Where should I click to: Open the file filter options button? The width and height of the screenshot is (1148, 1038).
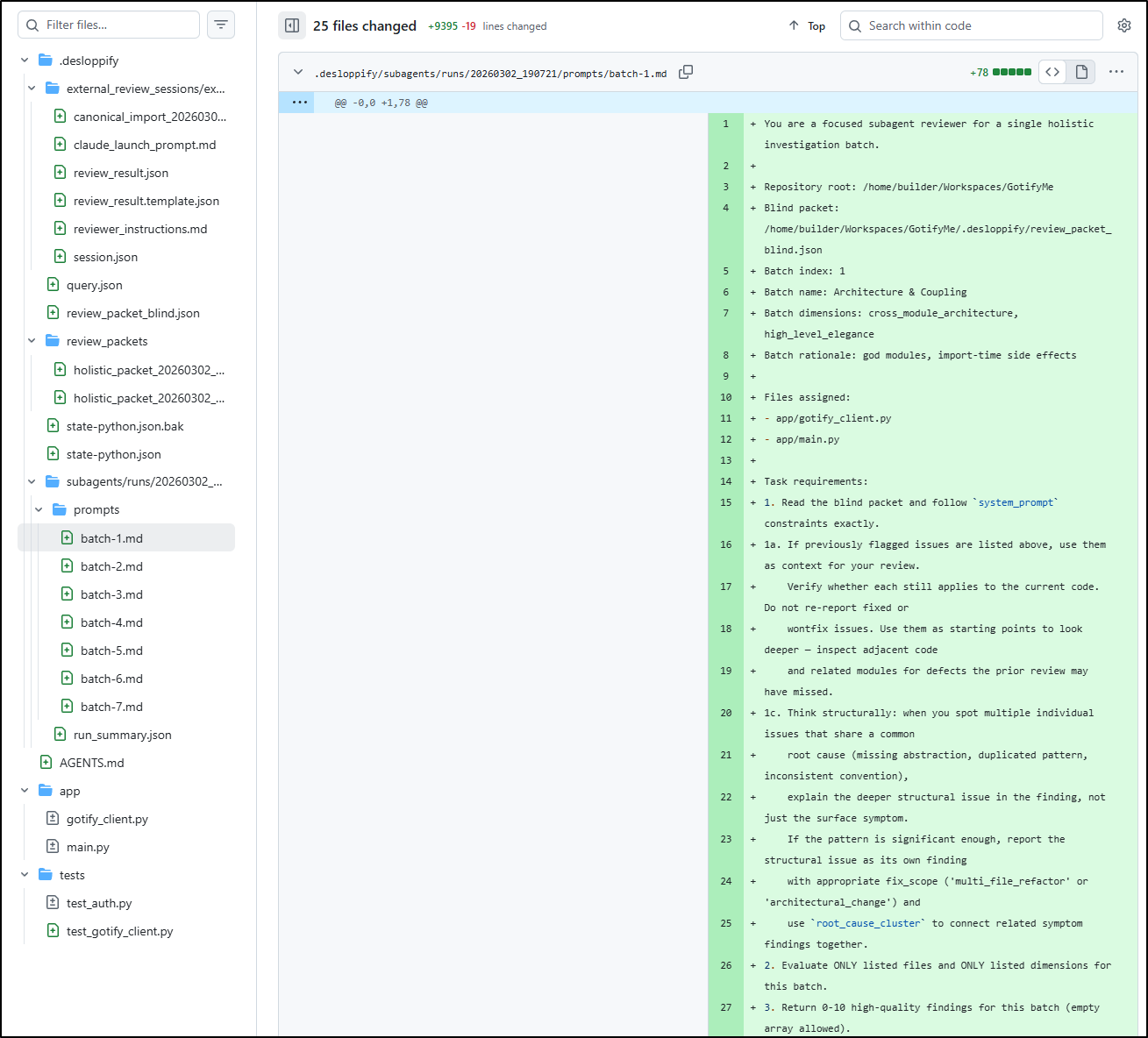point(221,25)
